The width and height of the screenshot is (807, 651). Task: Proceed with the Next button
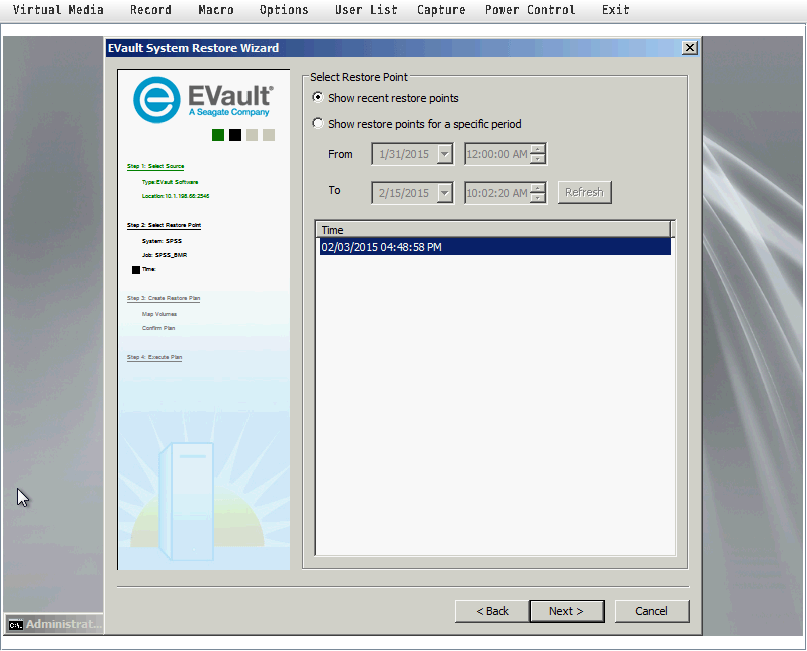tap(567, 611)
